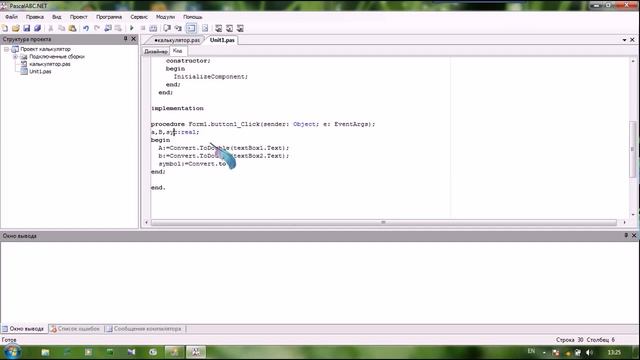Open the Сообщения компилятора bottom tab

144,329
